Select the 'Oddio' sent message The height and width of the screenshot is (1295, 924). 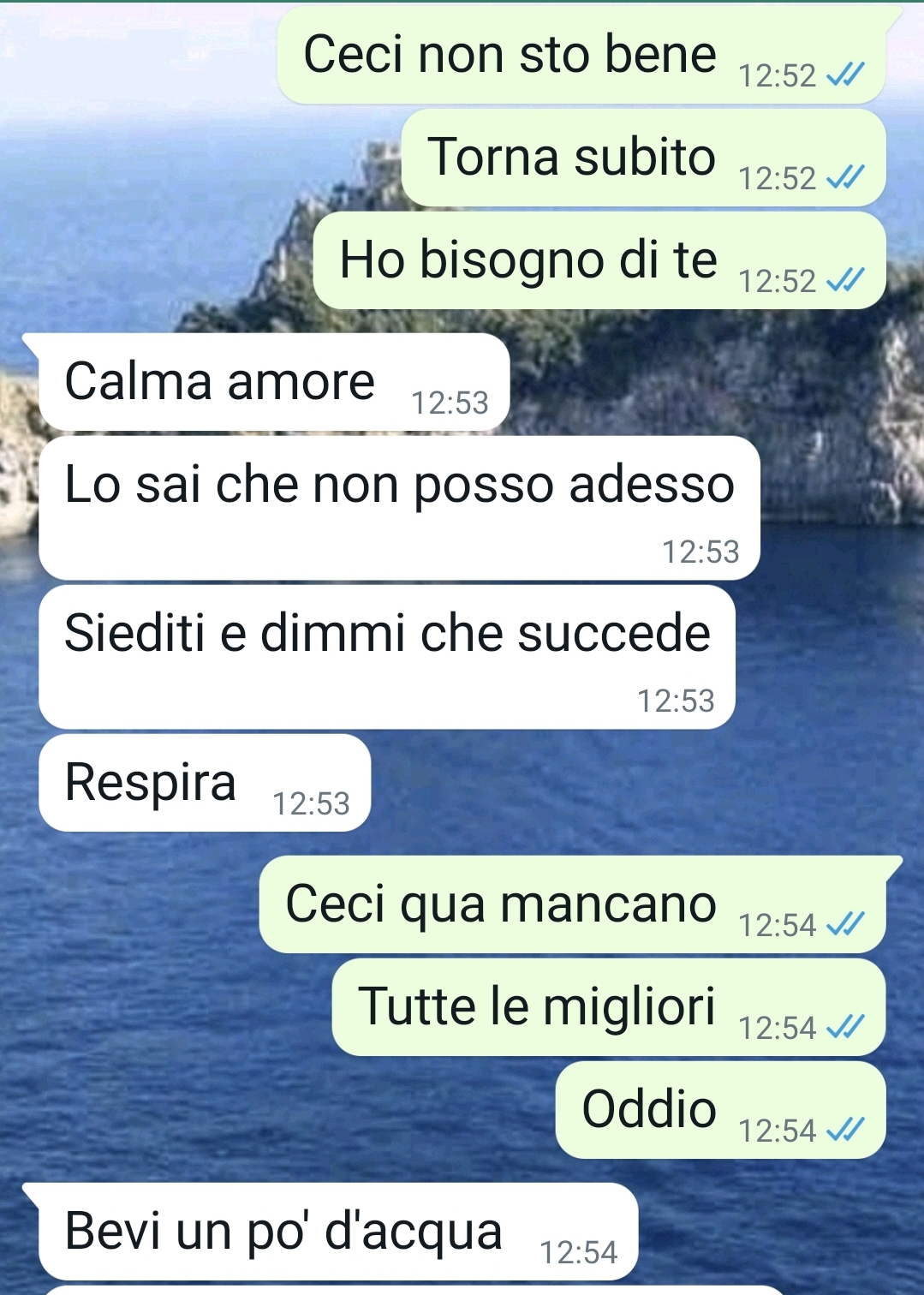[x=720, y=1110]
